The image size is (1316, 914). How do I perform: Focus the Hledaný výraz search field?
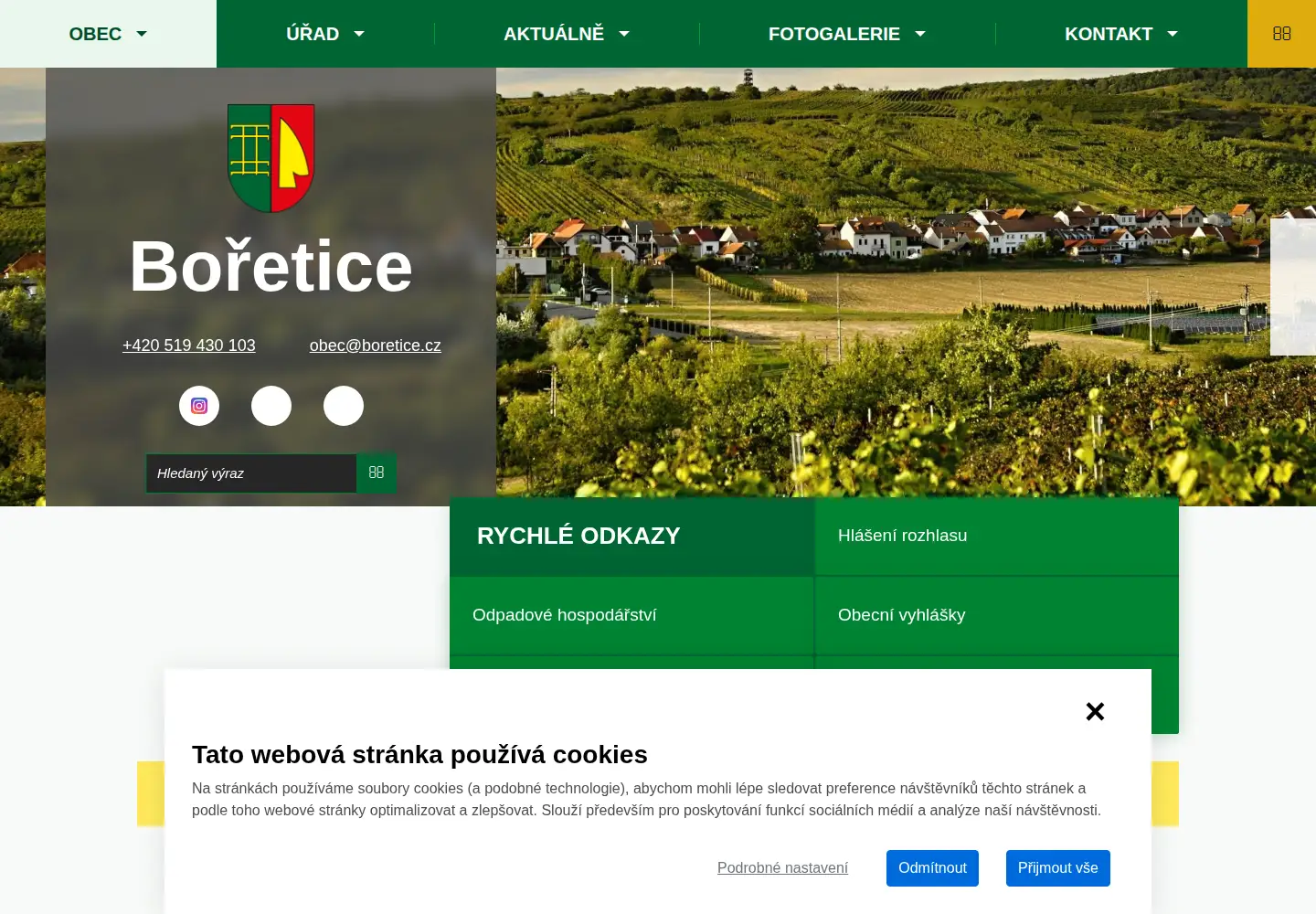[x=251, y=473]
